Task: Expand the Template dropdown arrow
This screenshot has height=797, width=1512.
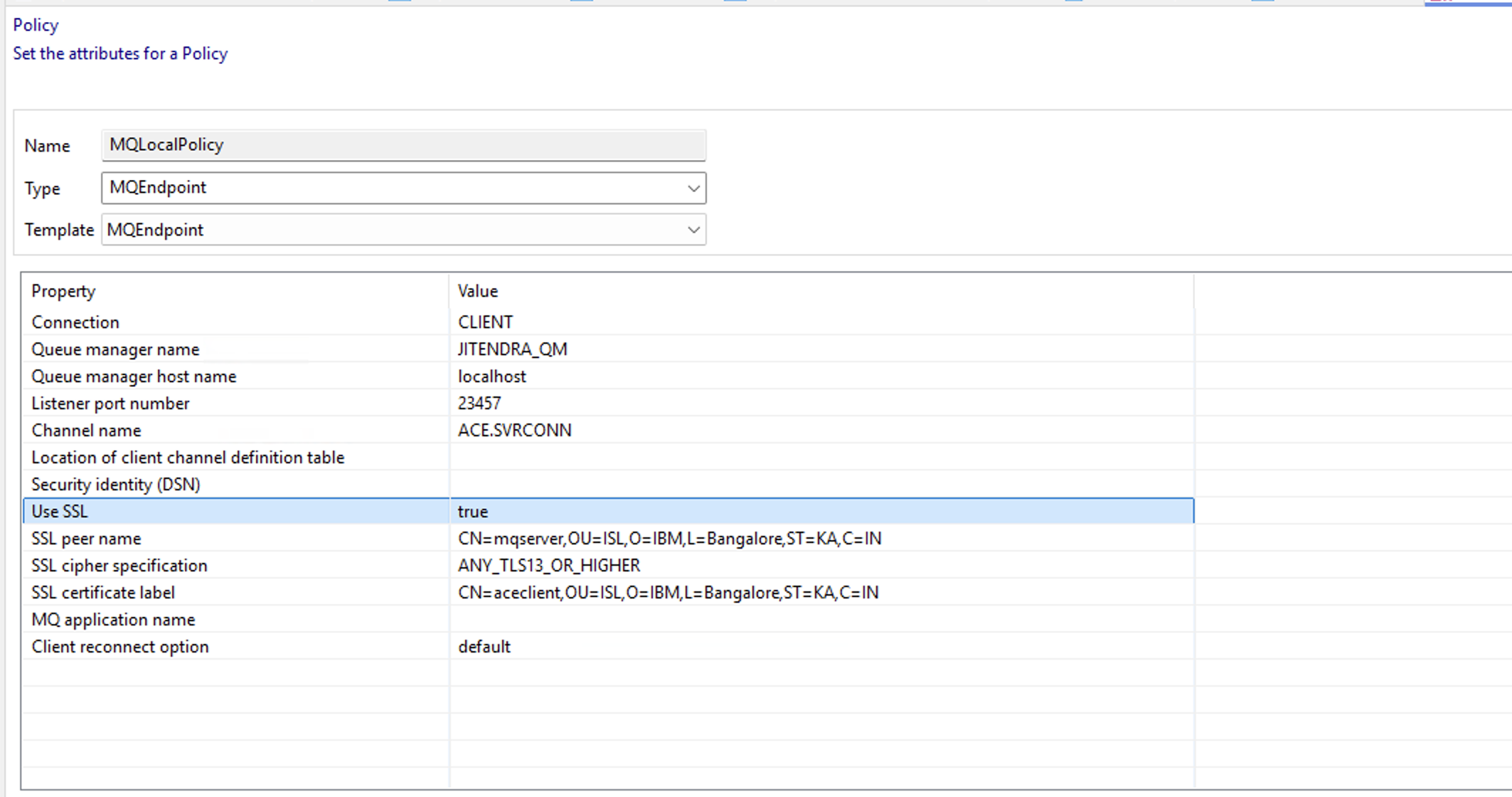Action: pos(693,230)
